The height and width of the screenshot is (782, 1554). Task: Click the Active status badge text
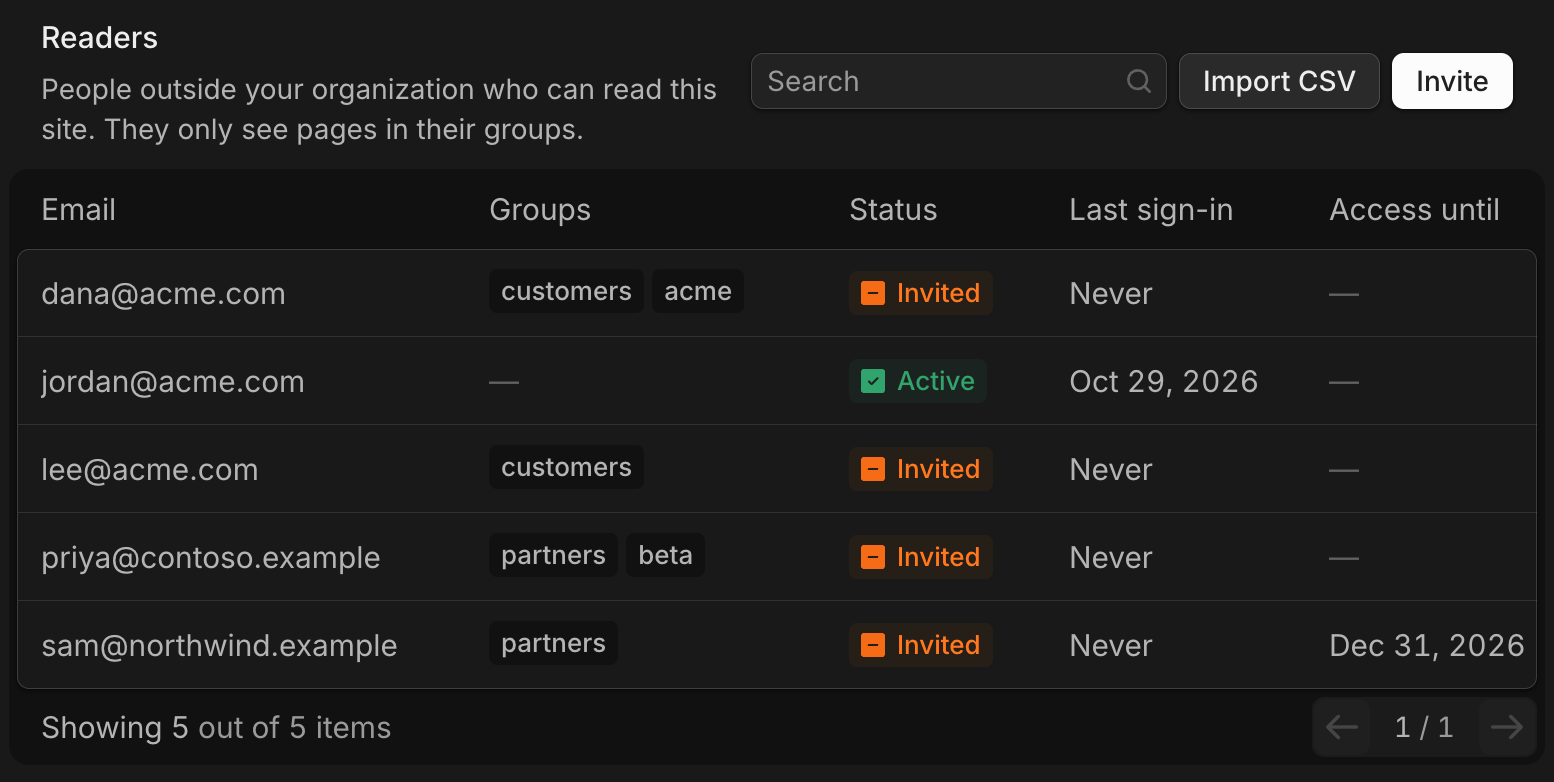pos(936,381)
